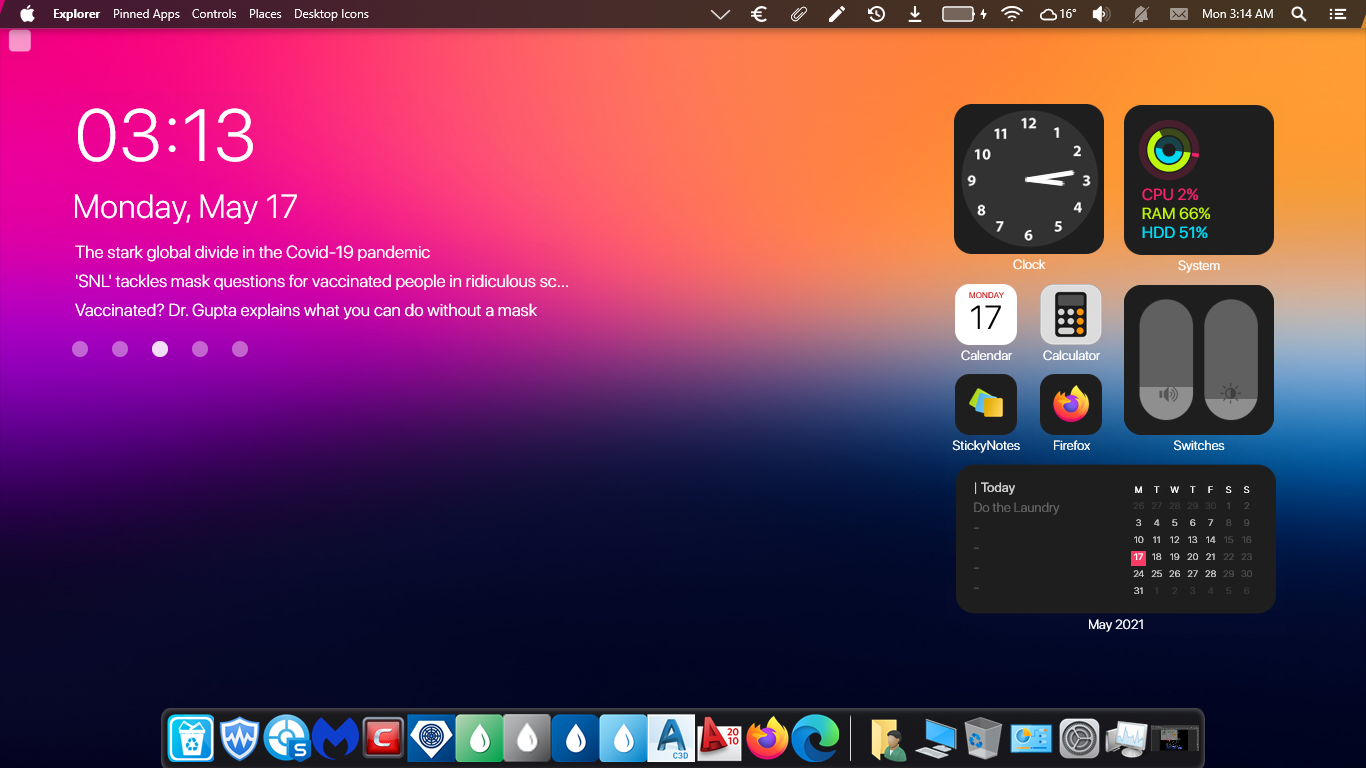This screenshot has height=768, width=1366.
Task: Expand the chevron arrow in menu bar
Action: pyautogui.click(x=720, y=14)
